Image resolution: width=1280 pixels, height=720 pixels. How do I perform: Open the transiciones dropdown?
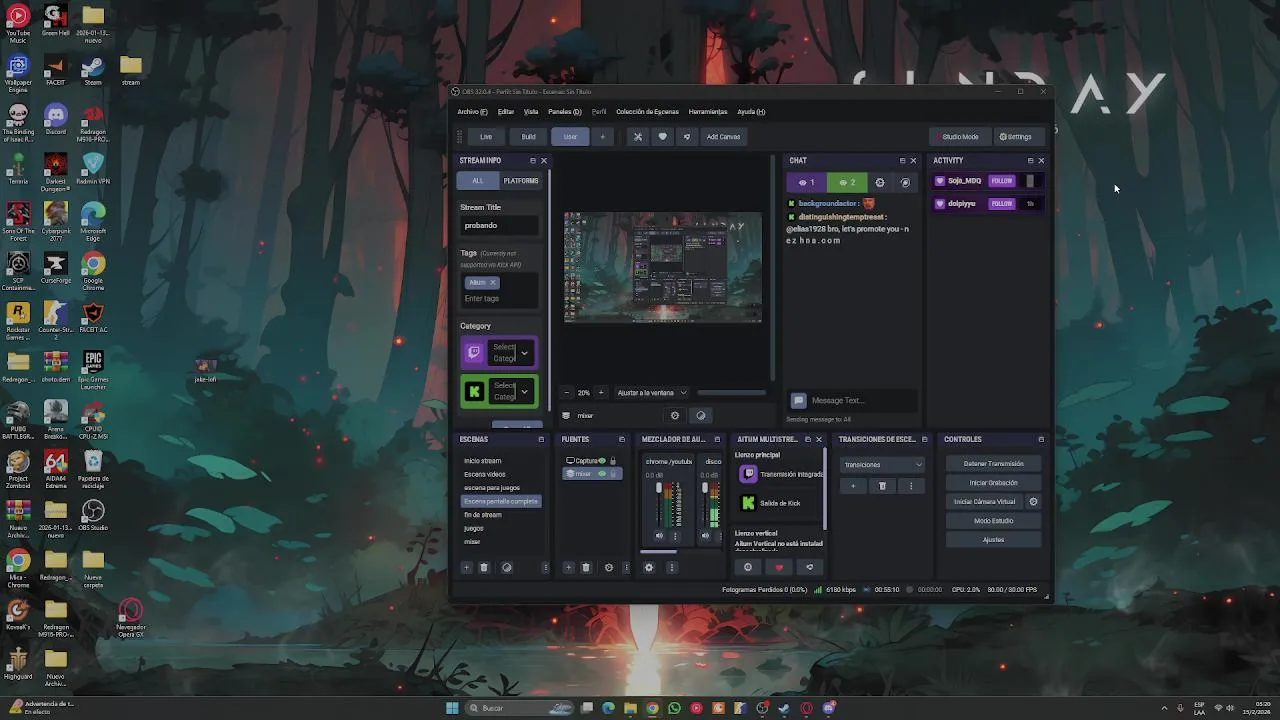click(x=883, y=465)
